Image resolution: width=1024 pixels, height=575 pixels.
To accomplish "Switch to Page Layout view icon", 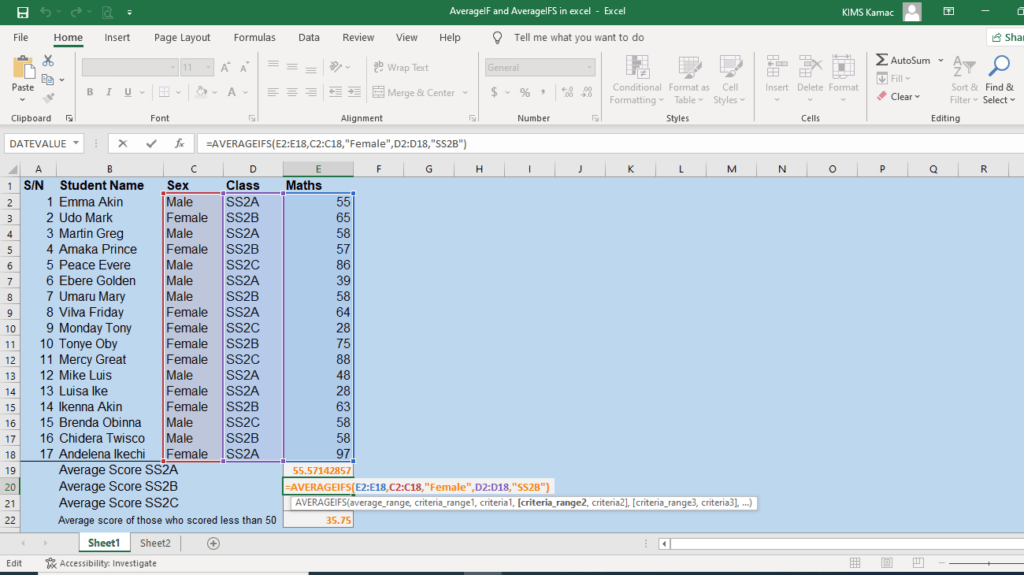I will point(886,563).
